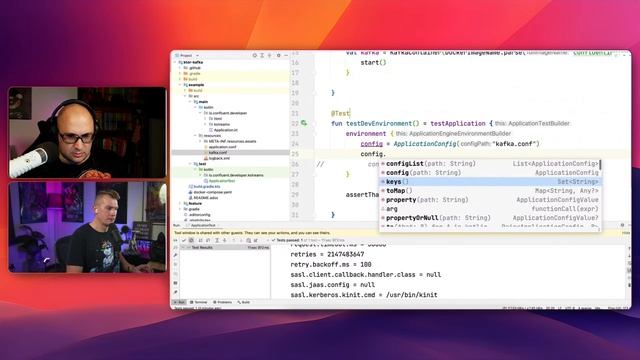
Task: Open the Run tool window tab
Action: (x=180, y=302)
